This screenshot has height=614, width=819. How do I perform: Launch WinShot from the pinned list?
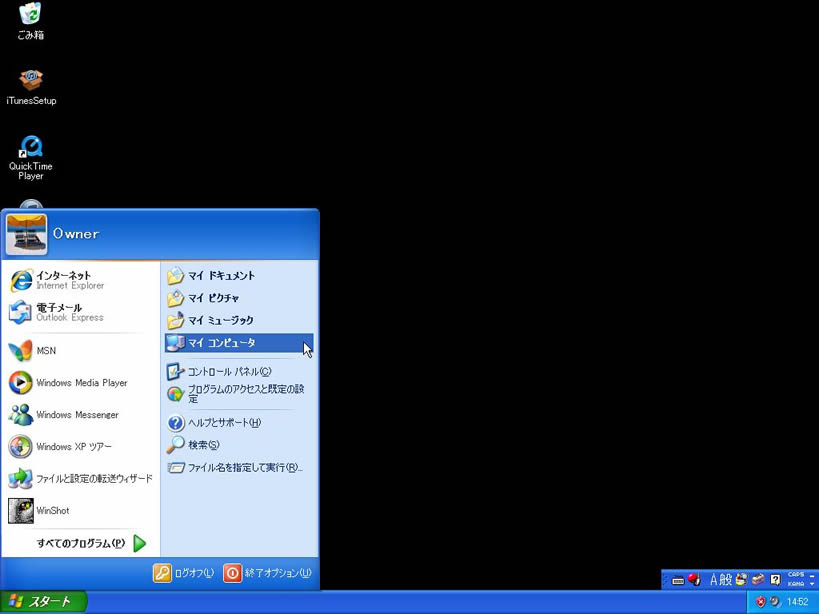(x=81, y=511)
